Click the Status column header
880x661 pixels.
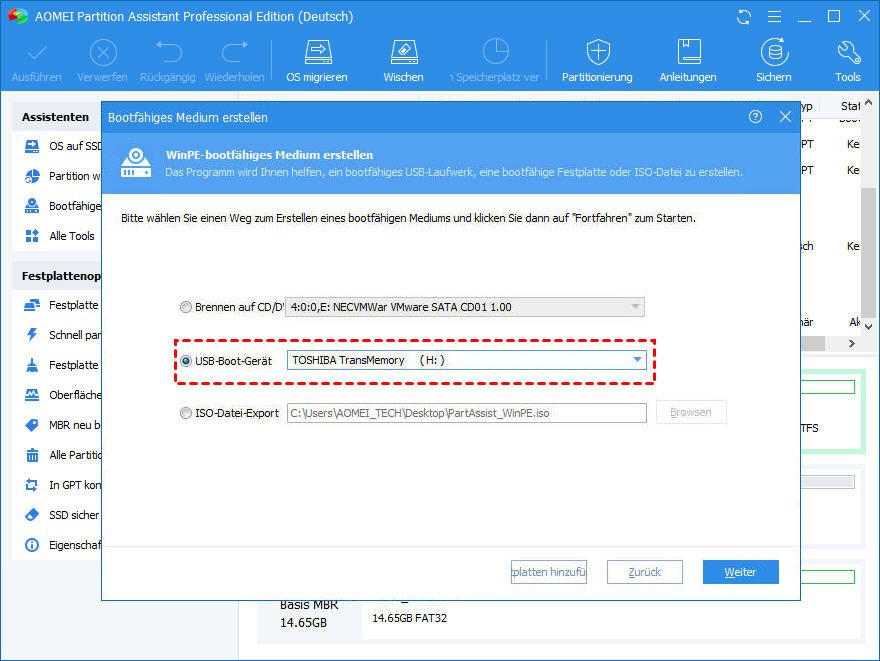tap(850, 106)
